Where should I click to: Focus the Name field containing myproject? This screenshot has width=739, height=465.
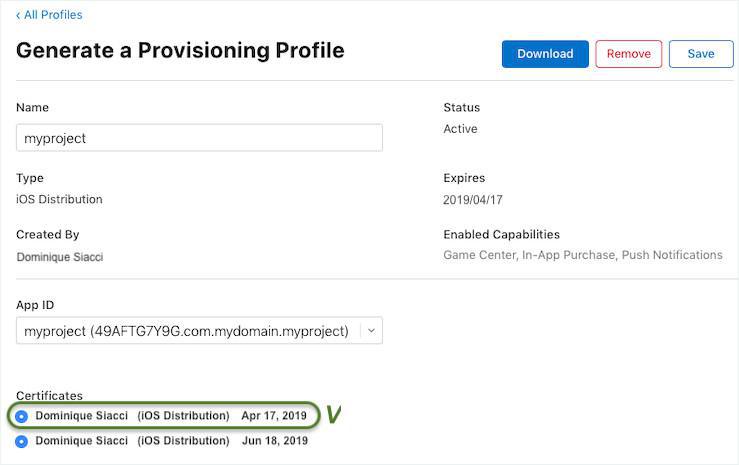(x=199, y=138)
